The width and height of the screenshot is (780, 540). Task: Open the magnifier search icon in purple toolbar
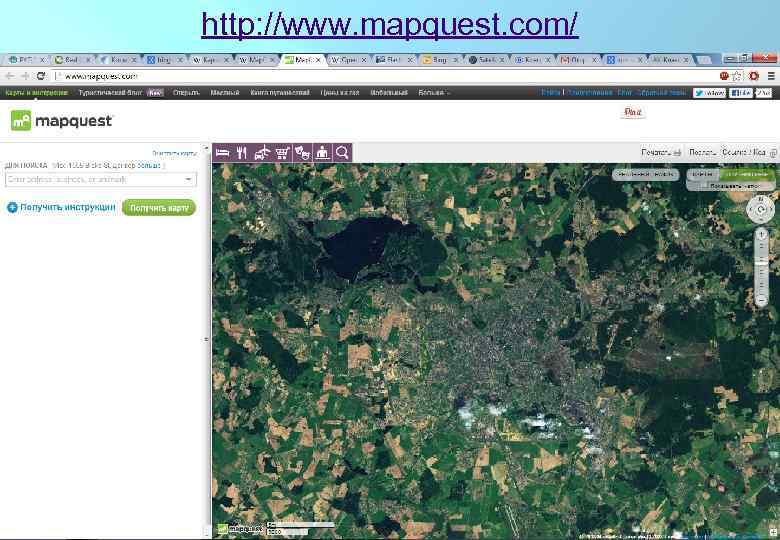point(342,153)
